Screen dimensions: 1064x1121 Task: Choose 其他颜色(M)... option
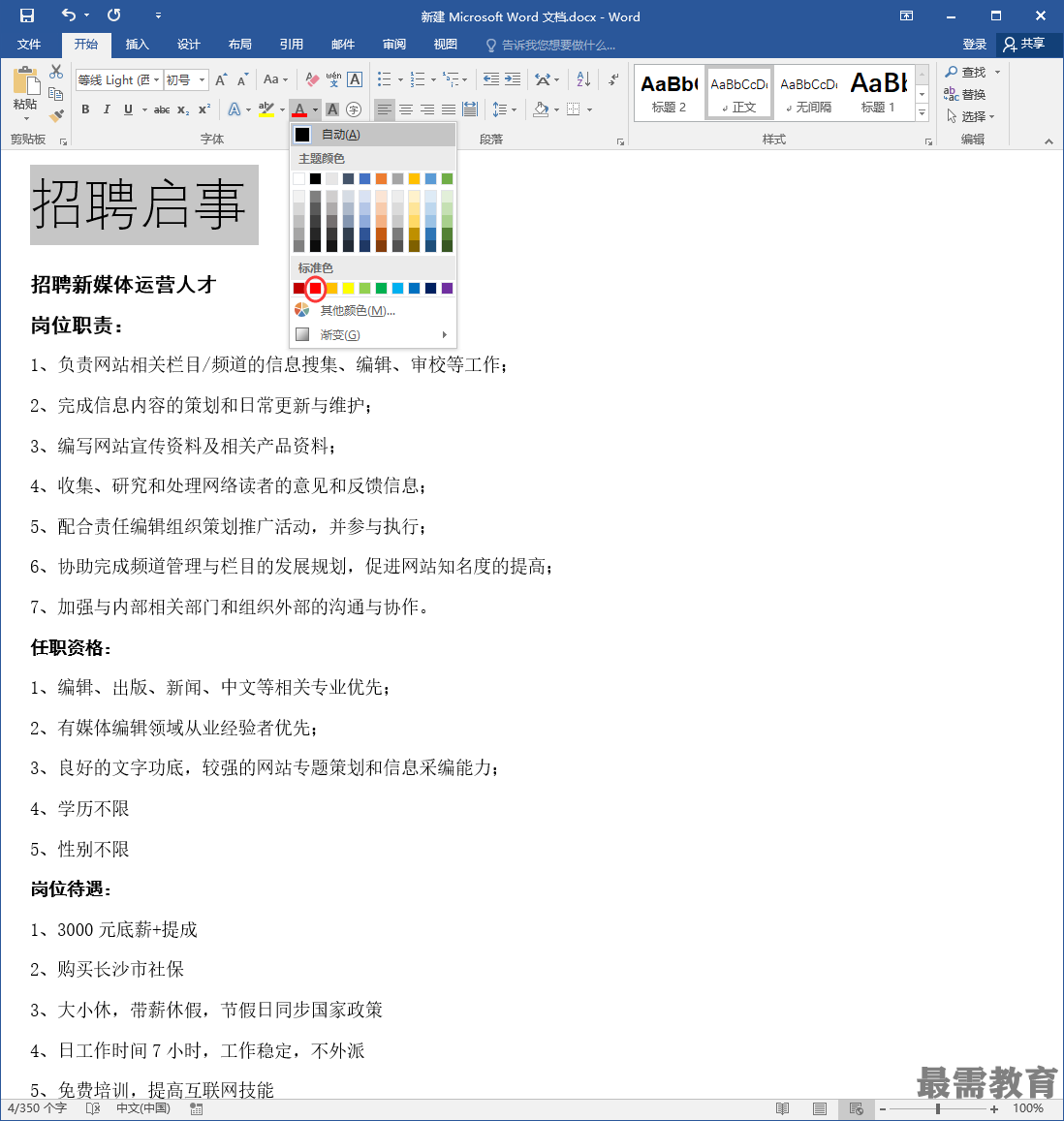tap(372, 310)
